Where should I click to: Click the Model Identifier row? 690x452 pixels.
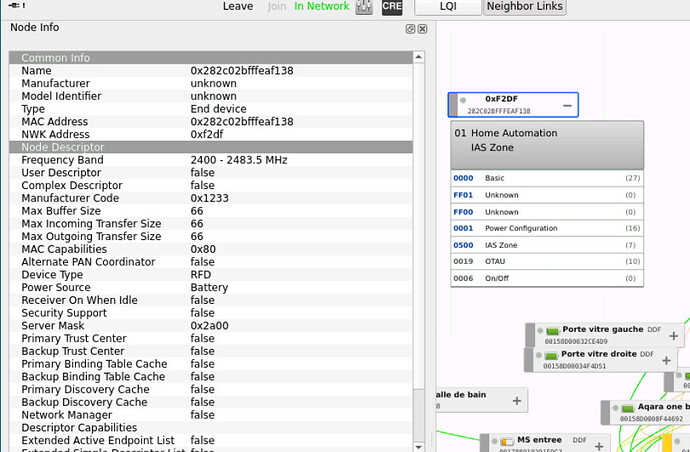coord(211,96)
